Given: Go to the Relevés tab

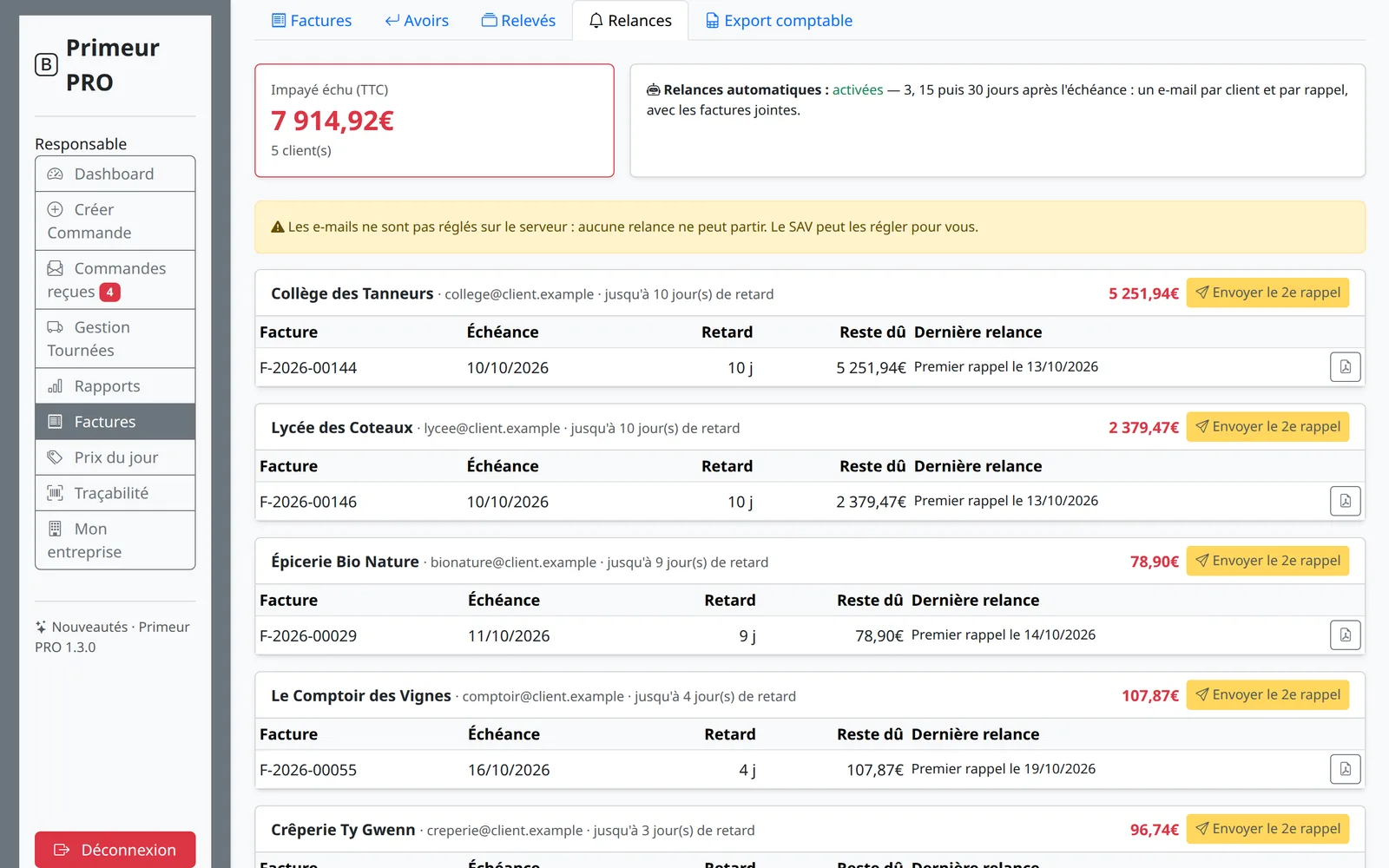Looking at the screenshot, I should click(x=518, y=20).
